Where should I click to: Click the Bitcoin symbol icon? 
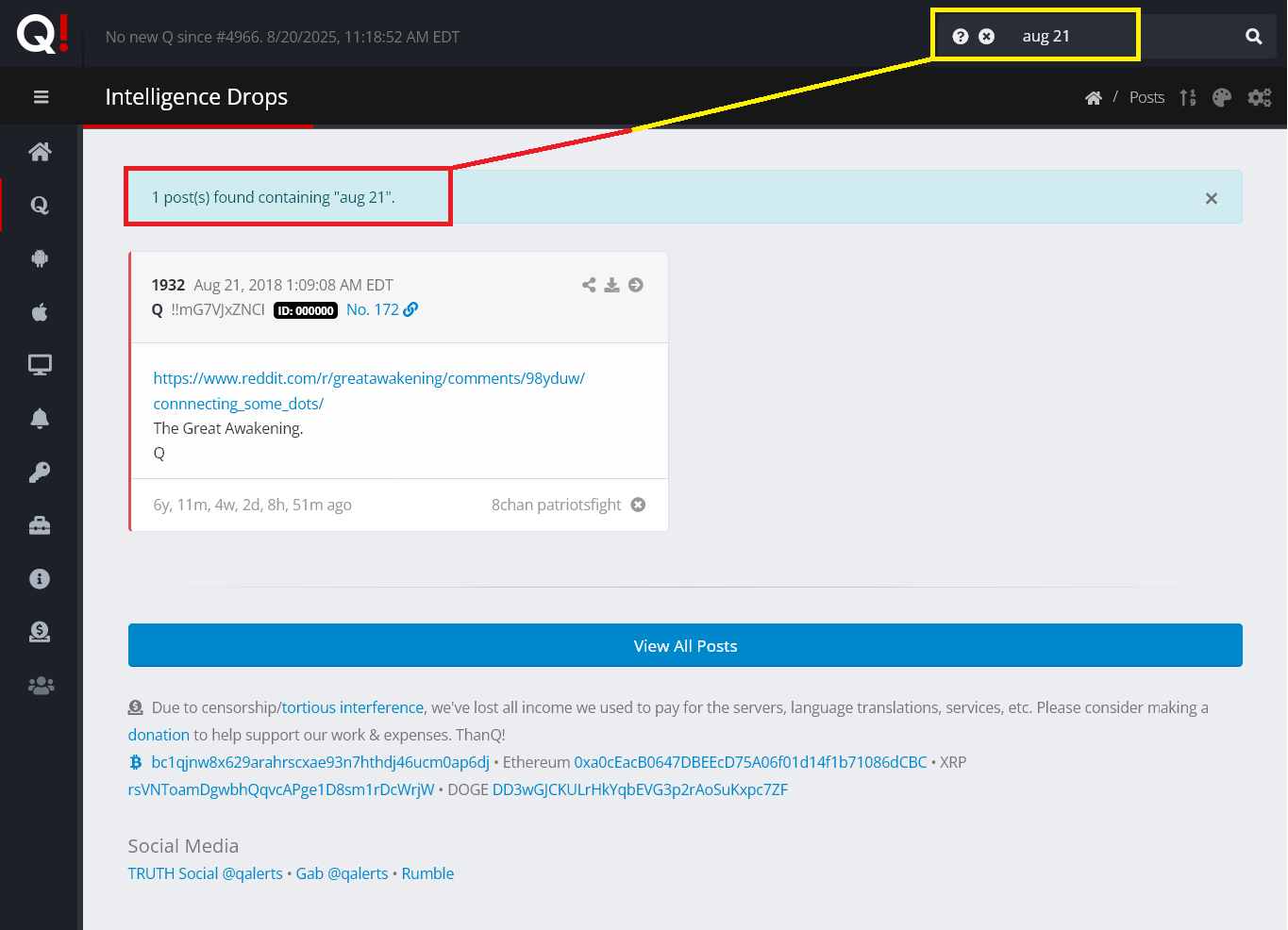136,762
